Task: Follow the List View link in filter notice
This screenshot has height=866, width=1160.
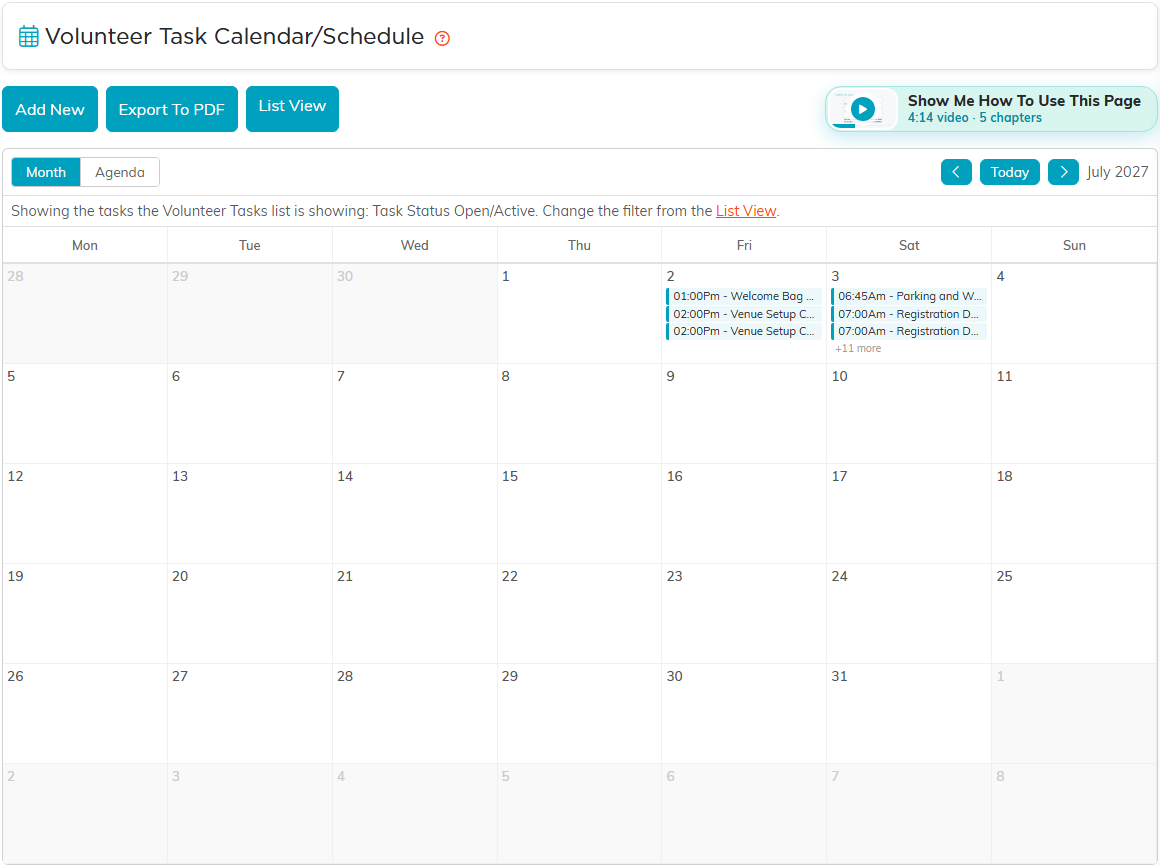Action: click(746, 211)
